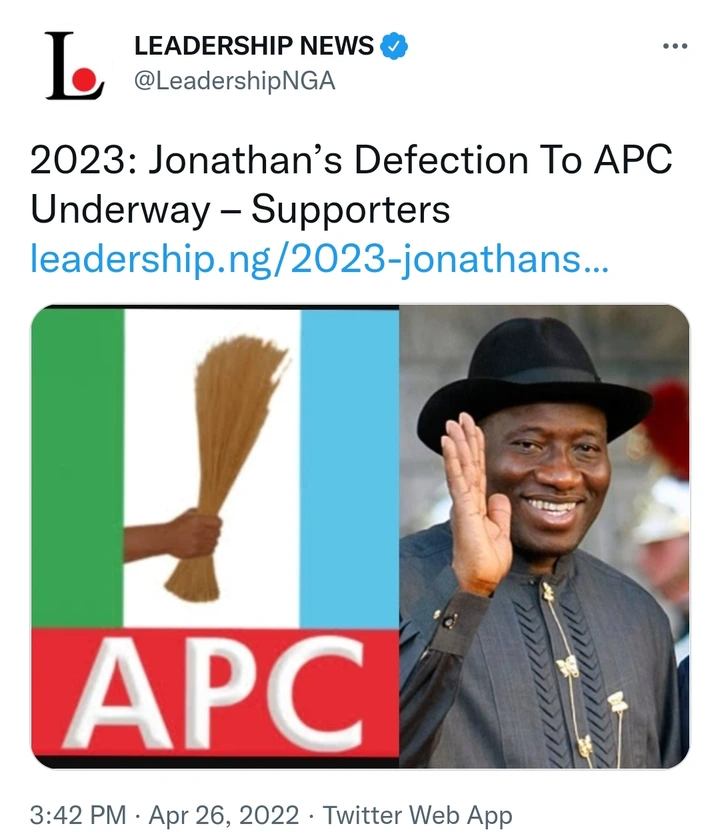Open the leadership.ng article link
720x834 pixels.
coord(319,261)
